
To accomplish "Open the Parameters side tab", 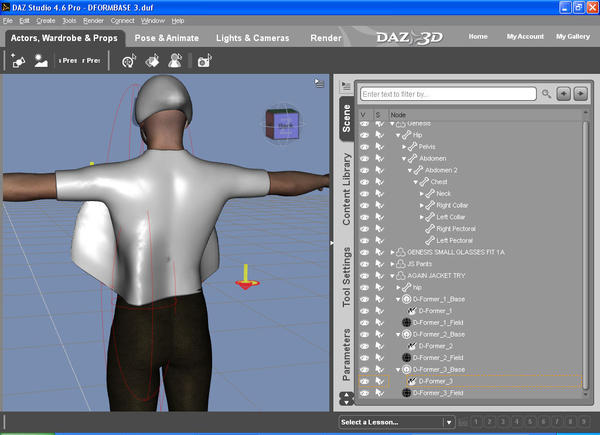I will pos(346,355).
